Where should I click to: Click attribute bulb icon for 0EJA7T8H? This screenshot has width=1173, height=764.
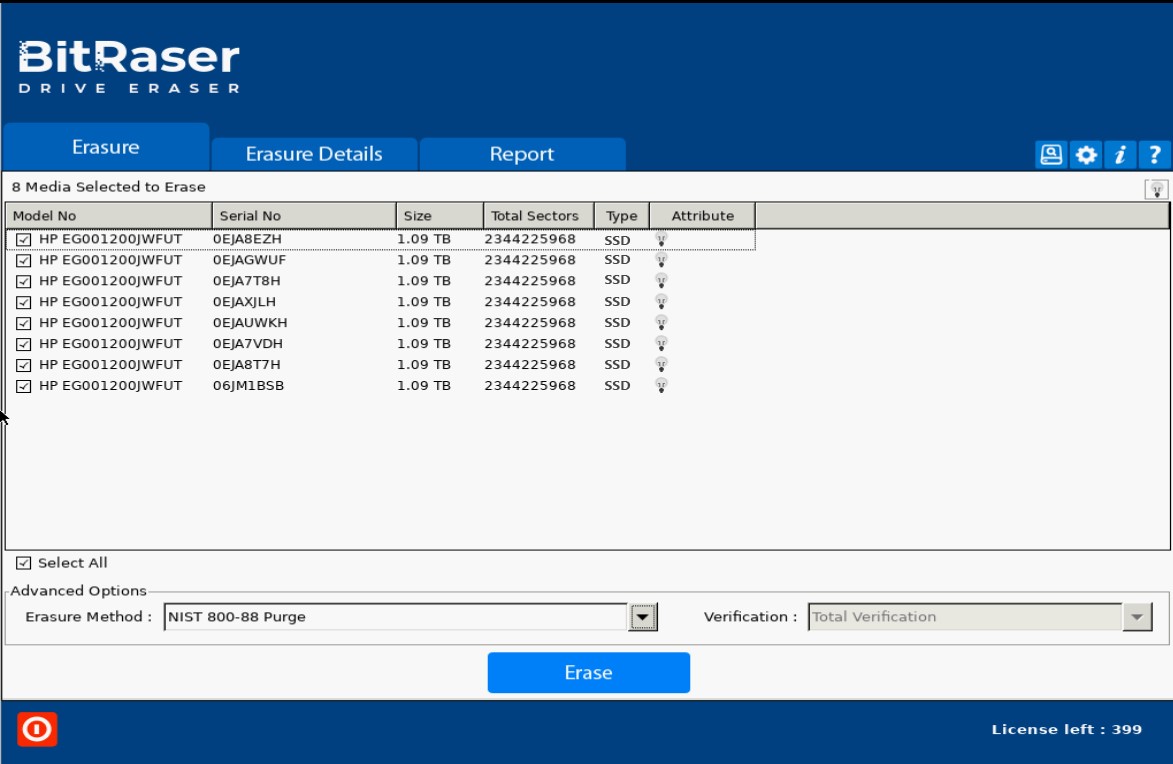pos(661,281)
